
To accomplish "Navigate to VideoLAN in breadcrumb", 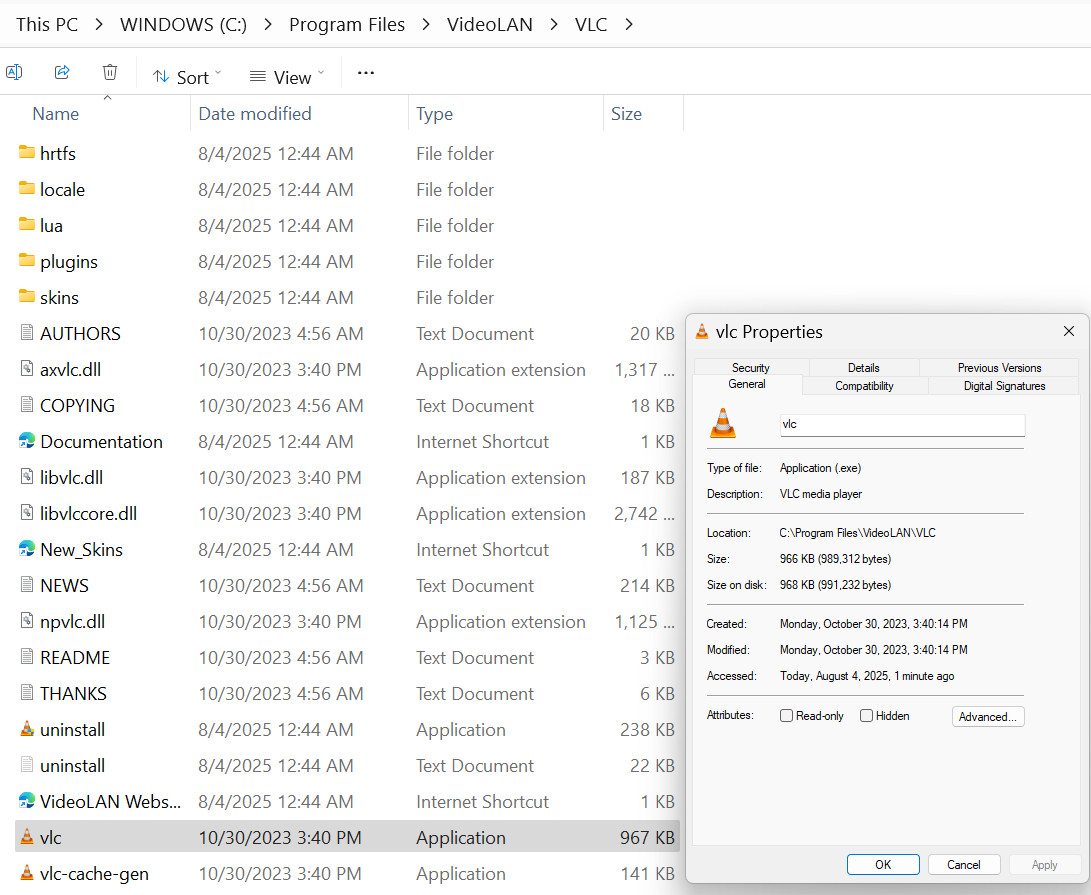I will pyautogui.click(x=489, y=25).
